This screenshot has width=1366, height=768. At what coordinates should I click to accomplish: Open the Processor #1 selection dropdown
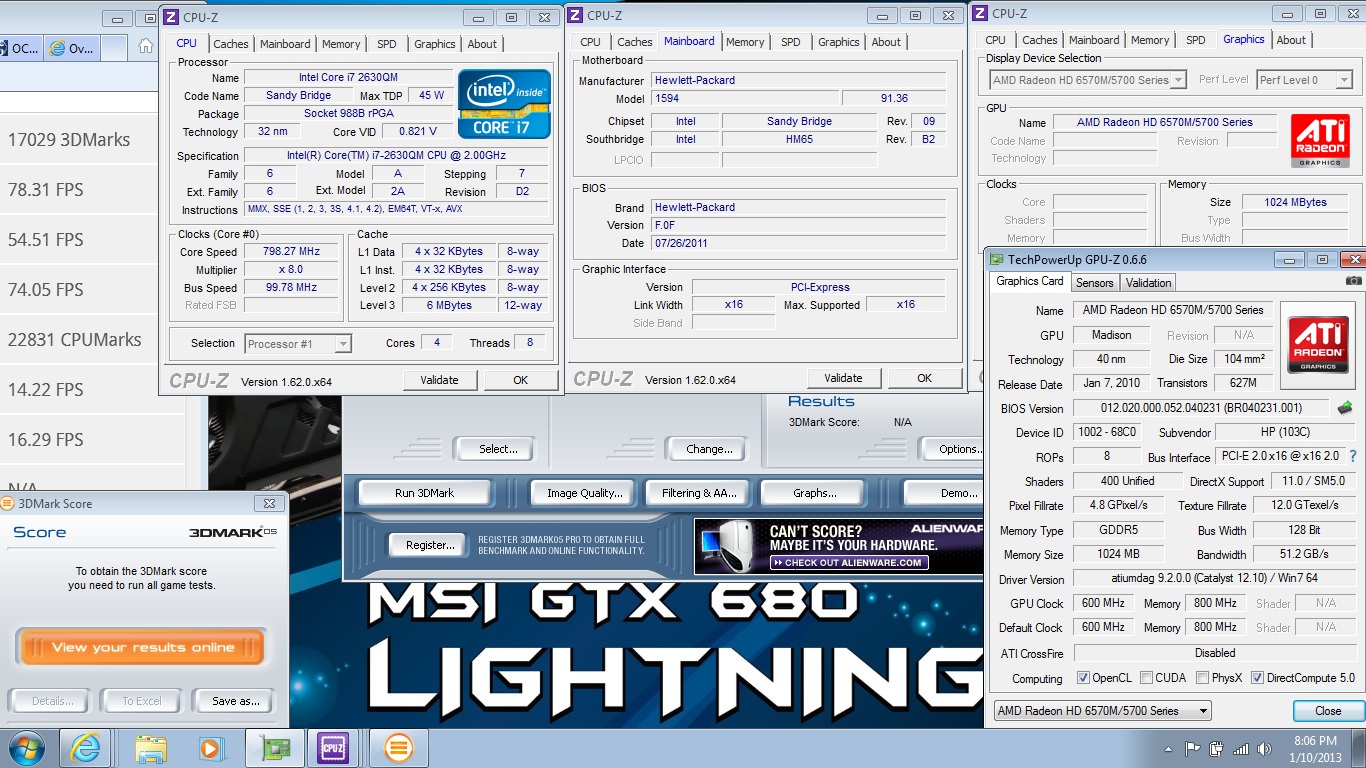pyautogui.click(x=298, y=343)
